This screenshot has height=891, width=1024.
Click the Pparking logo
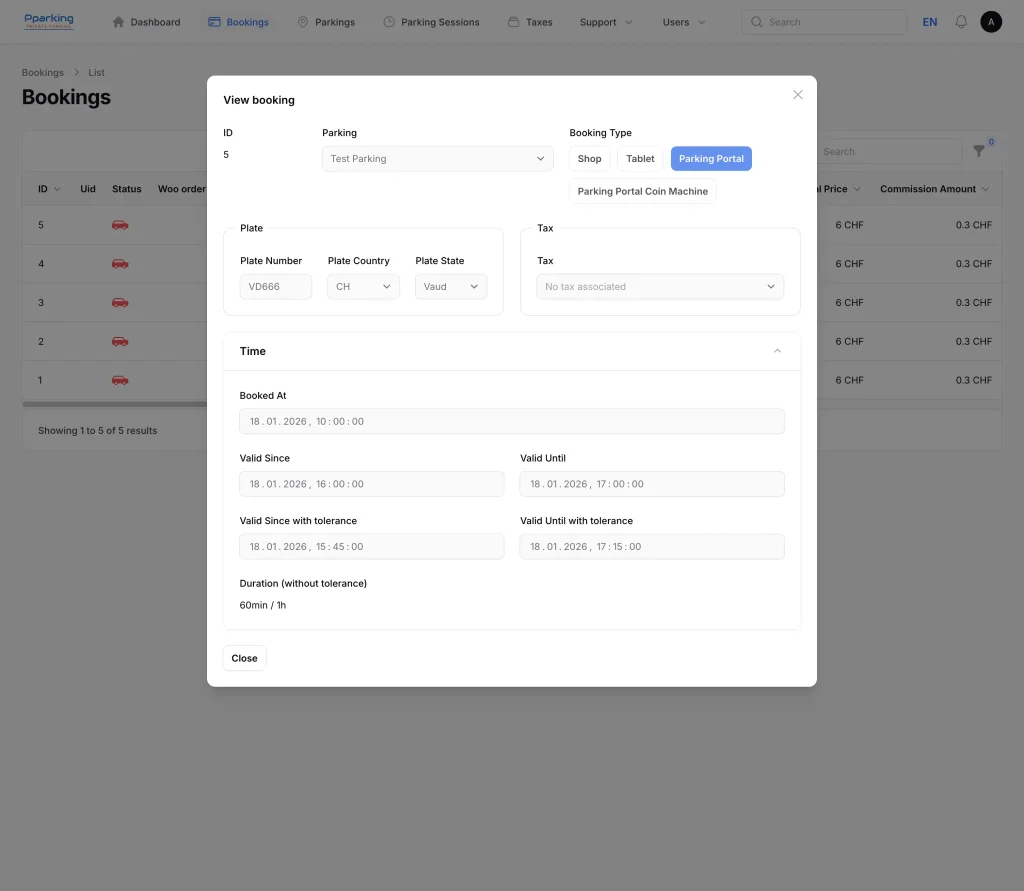pos(49,21)
